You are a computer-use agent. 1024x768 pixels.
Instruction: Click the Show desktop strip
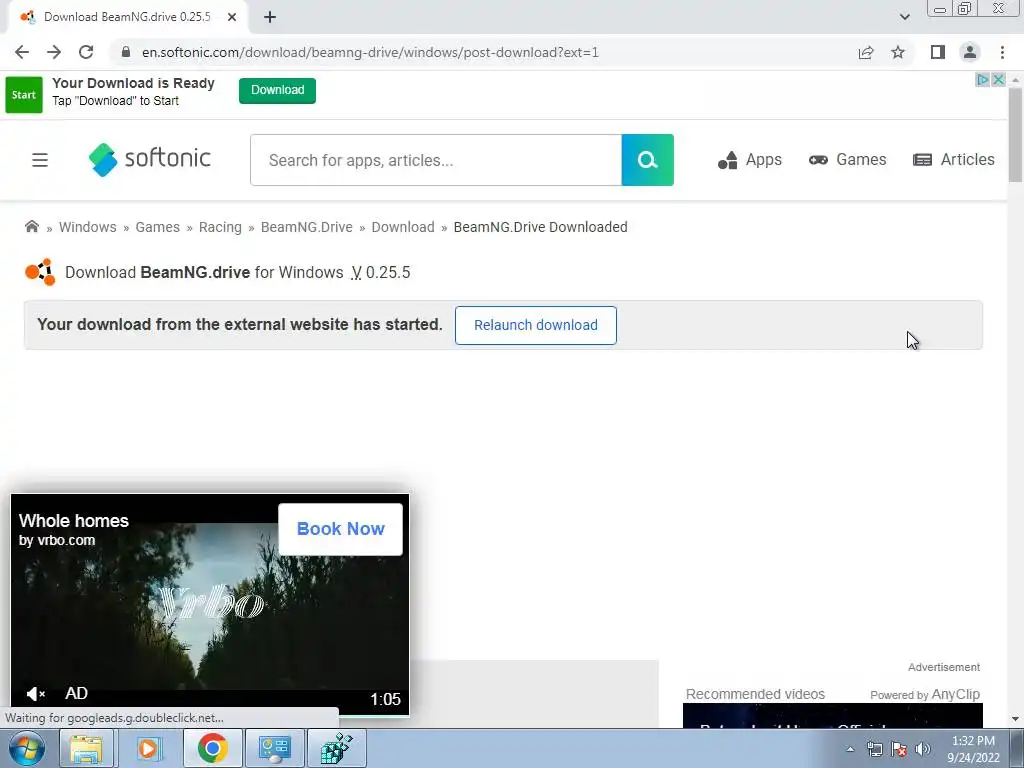point(1017,748)
